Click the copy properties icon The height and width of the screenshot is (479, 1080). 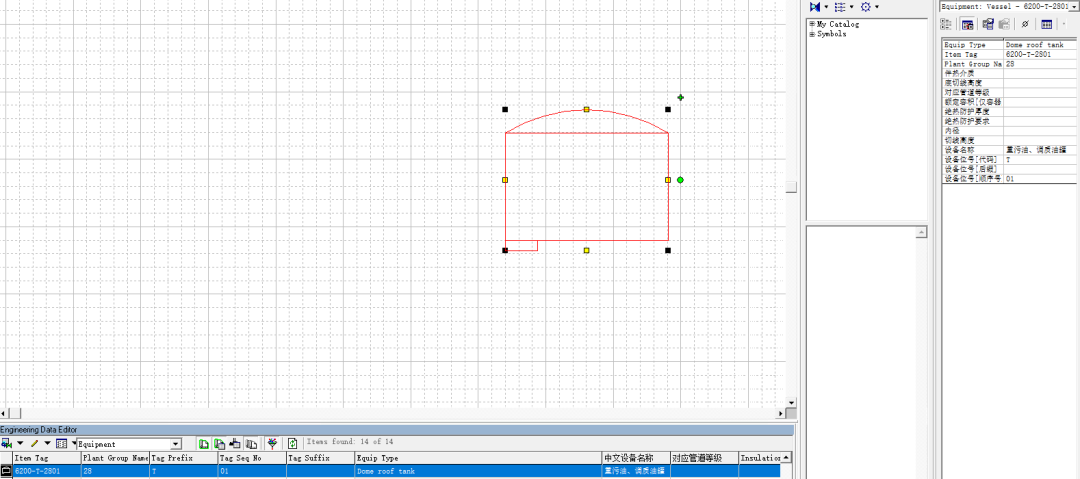(988, 24)
